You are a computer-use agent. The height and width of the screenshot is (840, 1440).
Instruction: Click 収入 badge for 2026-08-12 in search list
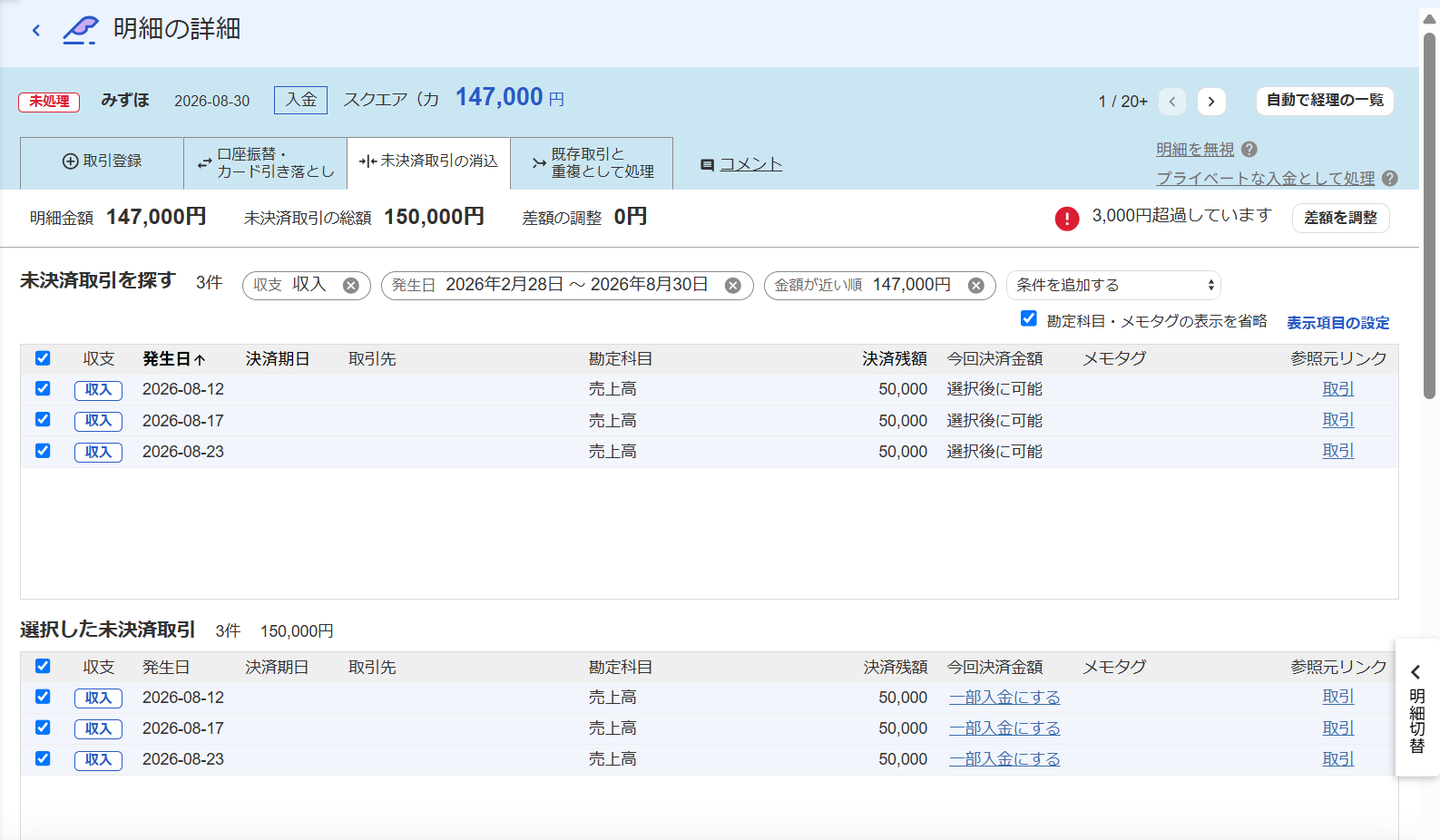[x=98, y=390]
